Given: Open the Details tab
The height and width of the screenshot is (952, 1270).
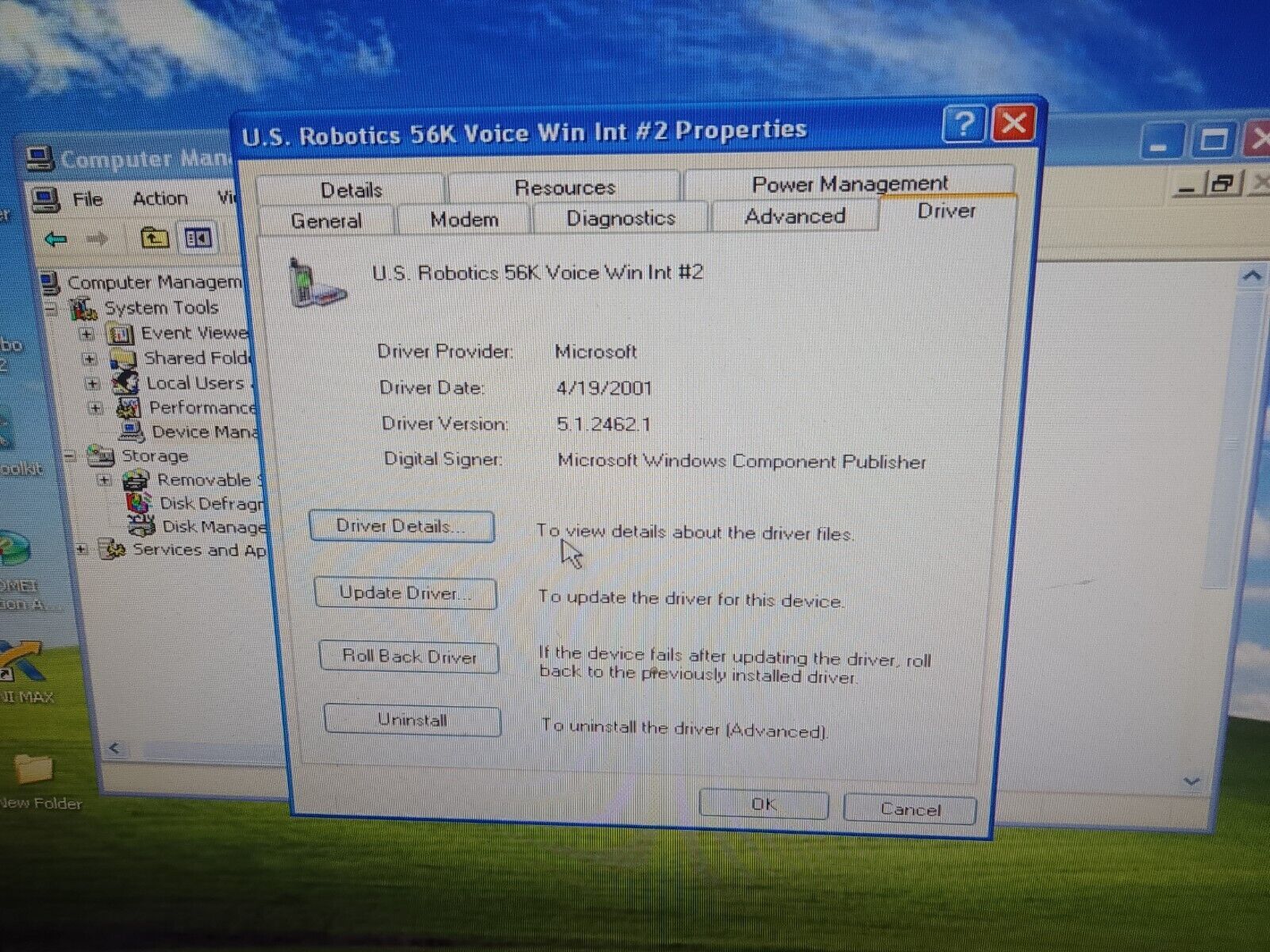Looking at the screenshot, I should click(x=350, y=190).
